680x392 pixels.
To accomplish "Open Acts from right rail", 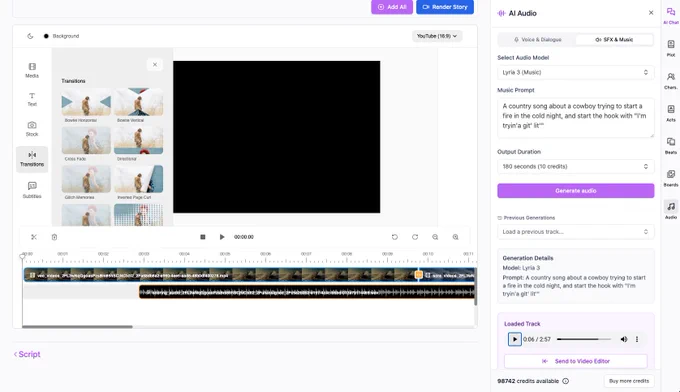I will pos(671,113).
